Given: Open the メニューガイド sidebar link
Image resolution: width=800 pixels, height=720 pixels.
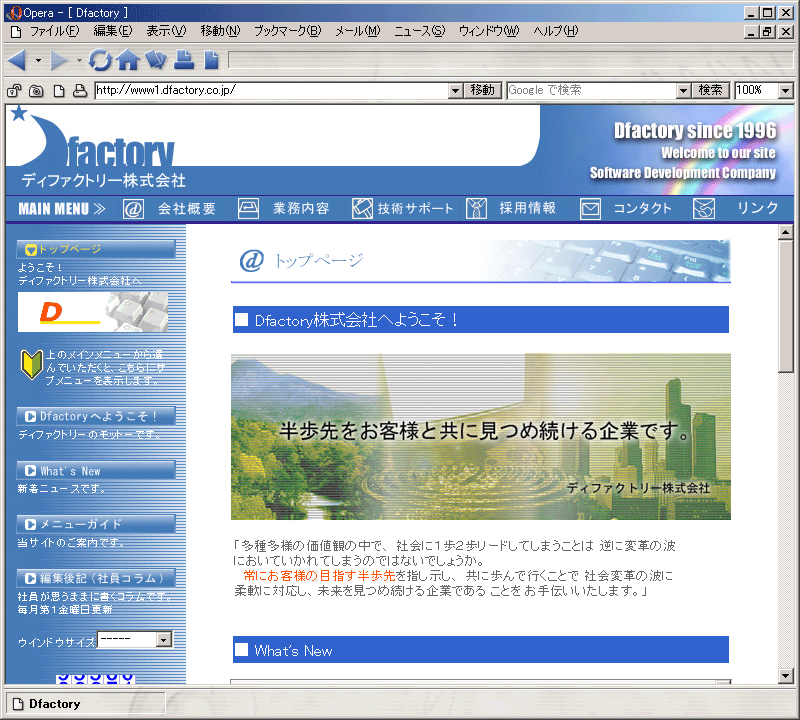Looking at the screenshot, I should tap(96, 524).
